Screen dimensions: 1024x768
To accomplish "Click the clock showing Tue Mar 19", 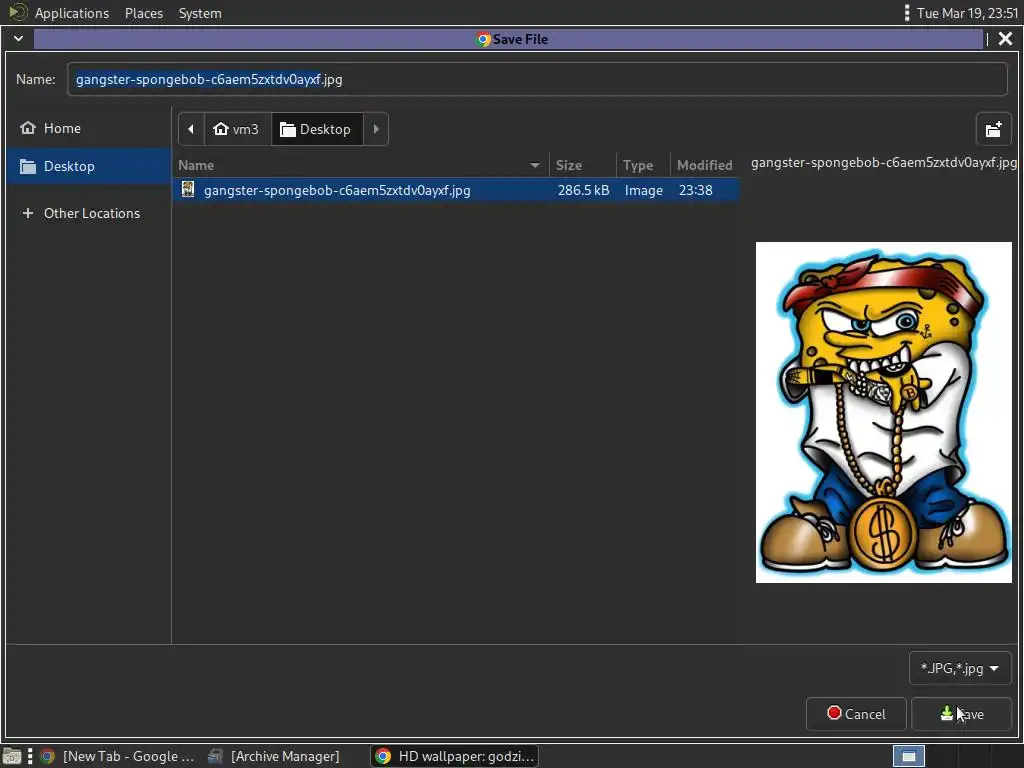I will [967, 13].
